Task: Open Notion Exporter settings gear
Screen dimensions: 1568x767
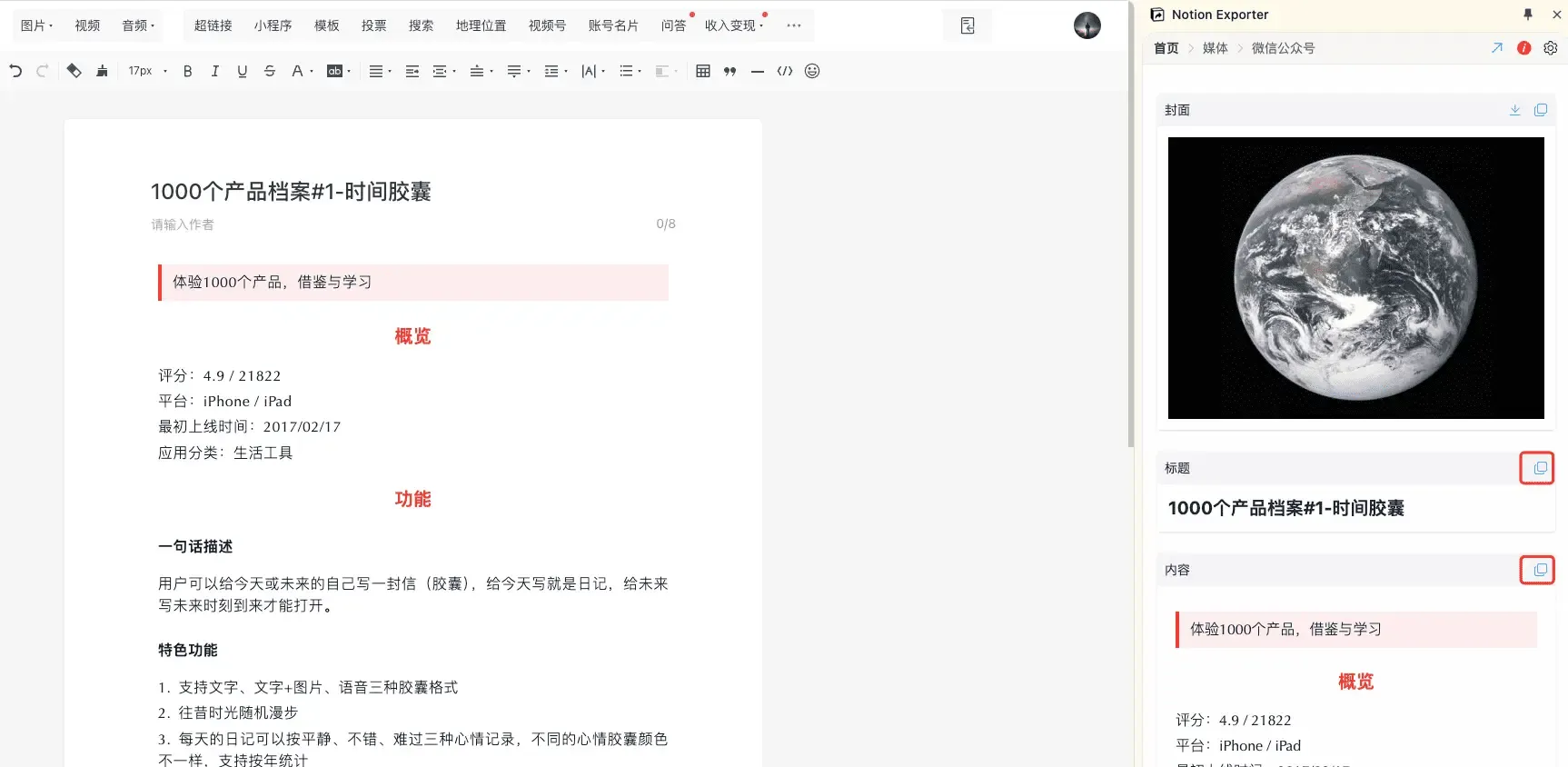Action: click(x=1551, y=48)
